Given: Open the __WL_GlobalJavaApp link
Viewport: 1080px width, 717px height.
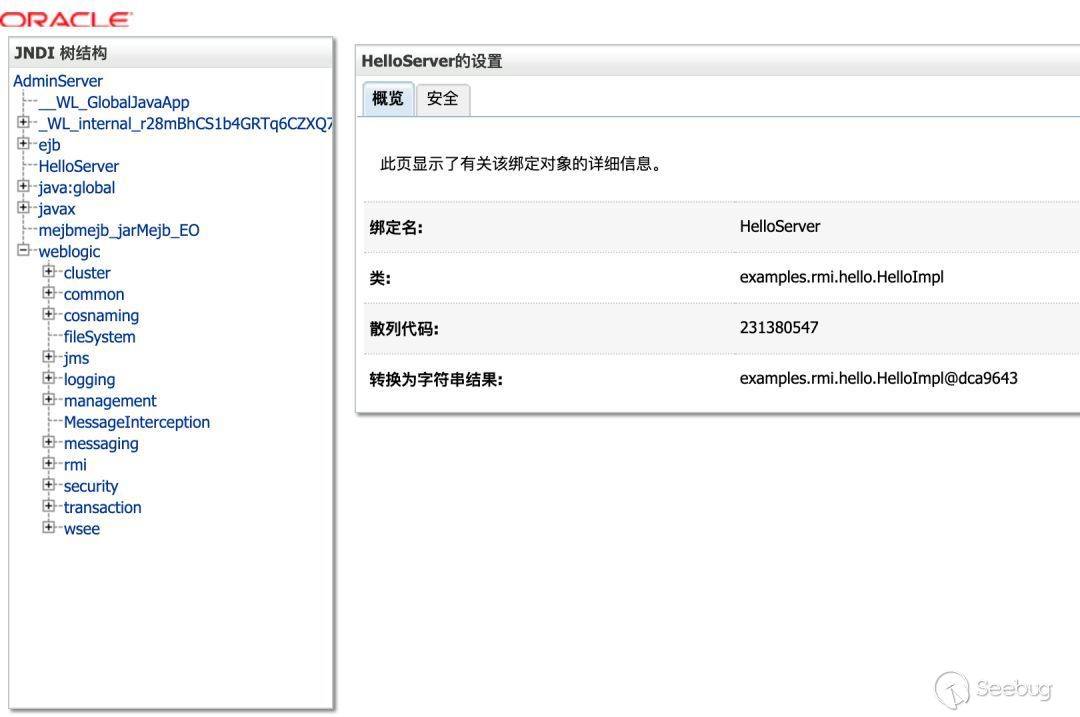Looking at the screenshot, I should (114, 103).
